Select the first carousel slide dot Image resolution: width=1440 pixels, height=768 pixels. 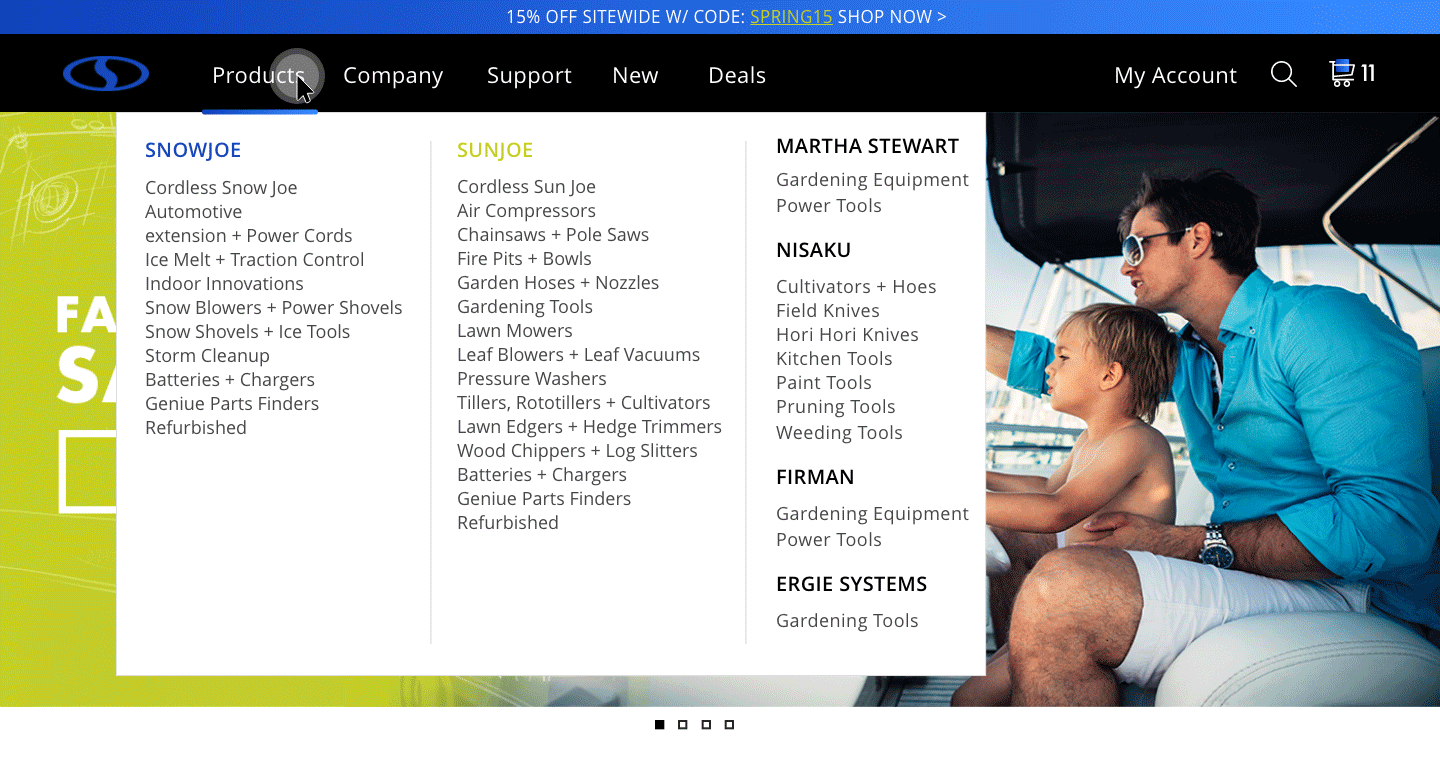coord(659,724)
